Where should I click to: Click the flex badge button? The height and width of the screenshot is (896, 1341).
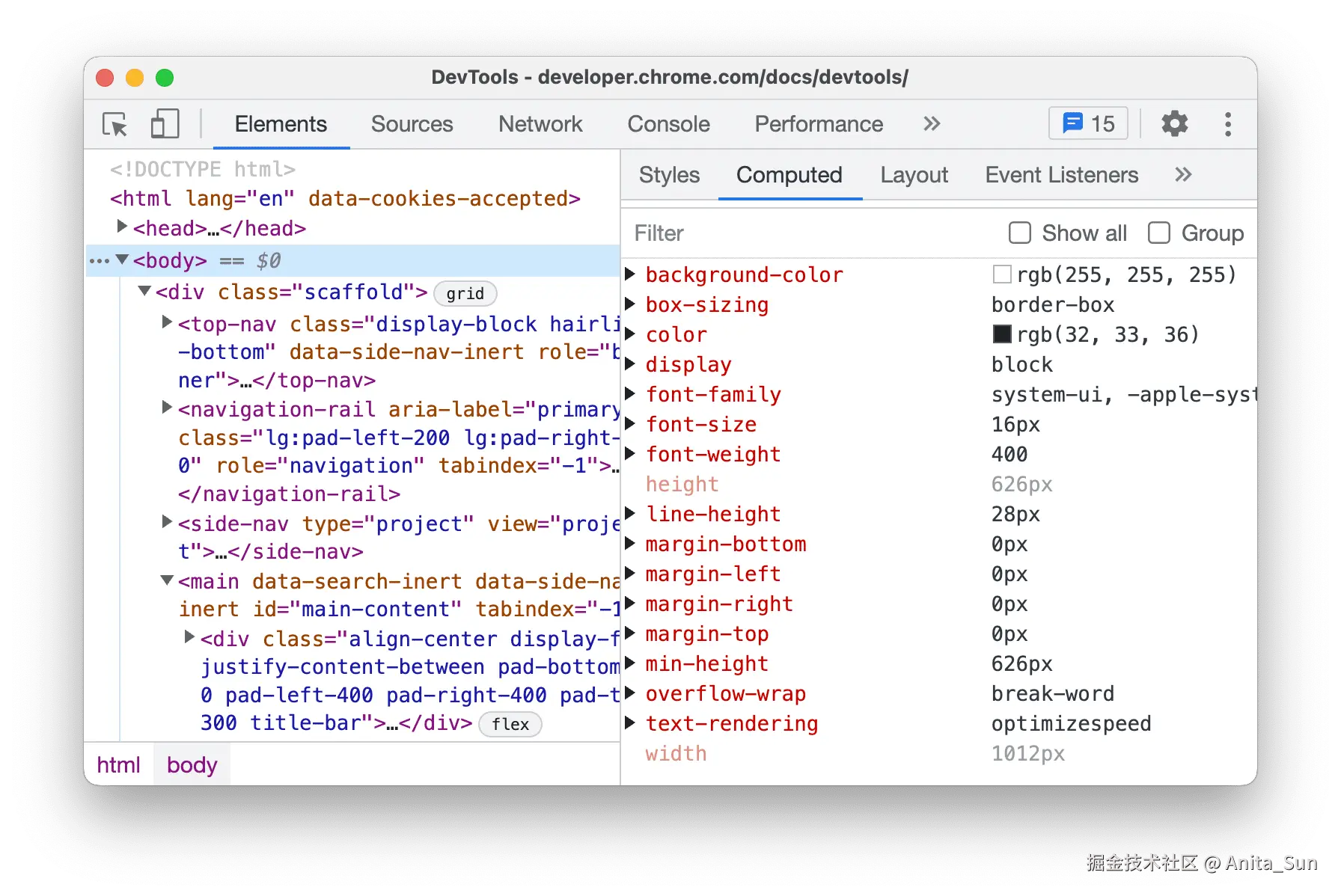510,724
